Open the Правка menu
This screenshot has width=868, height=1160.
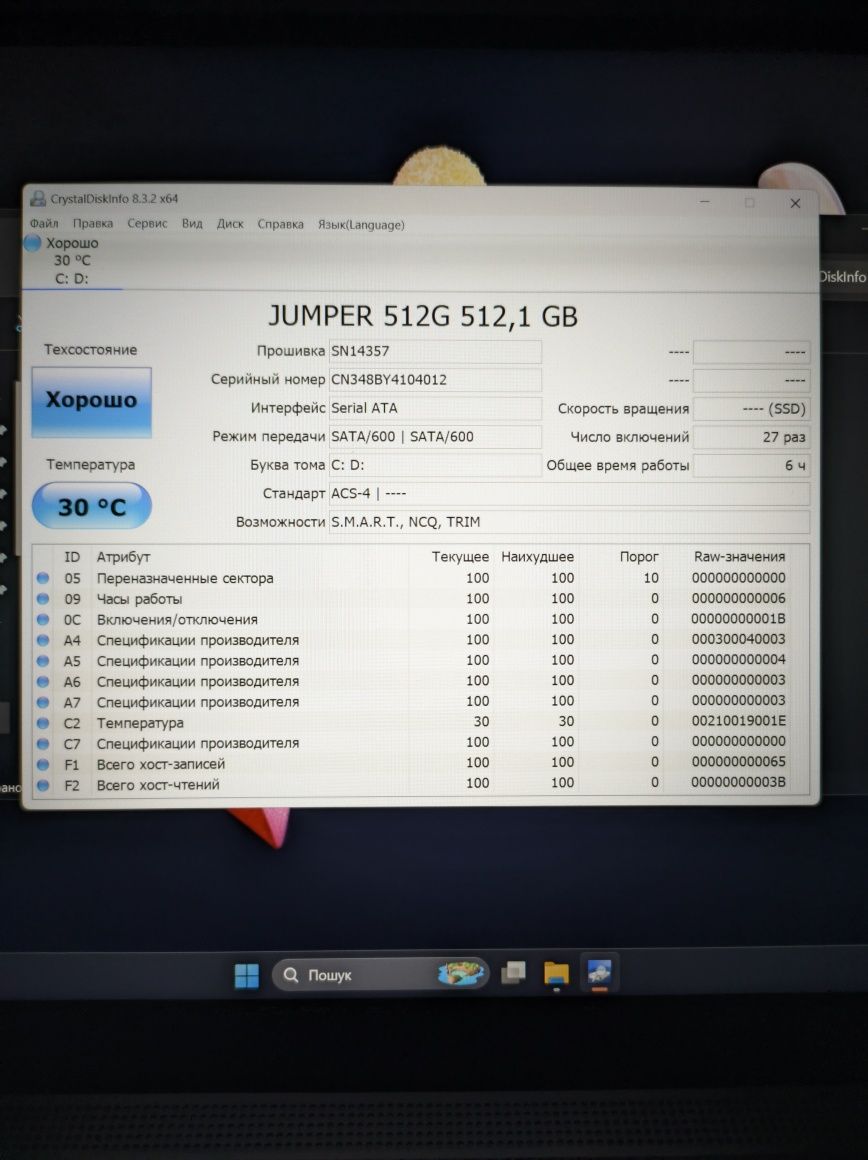[92, 223]
